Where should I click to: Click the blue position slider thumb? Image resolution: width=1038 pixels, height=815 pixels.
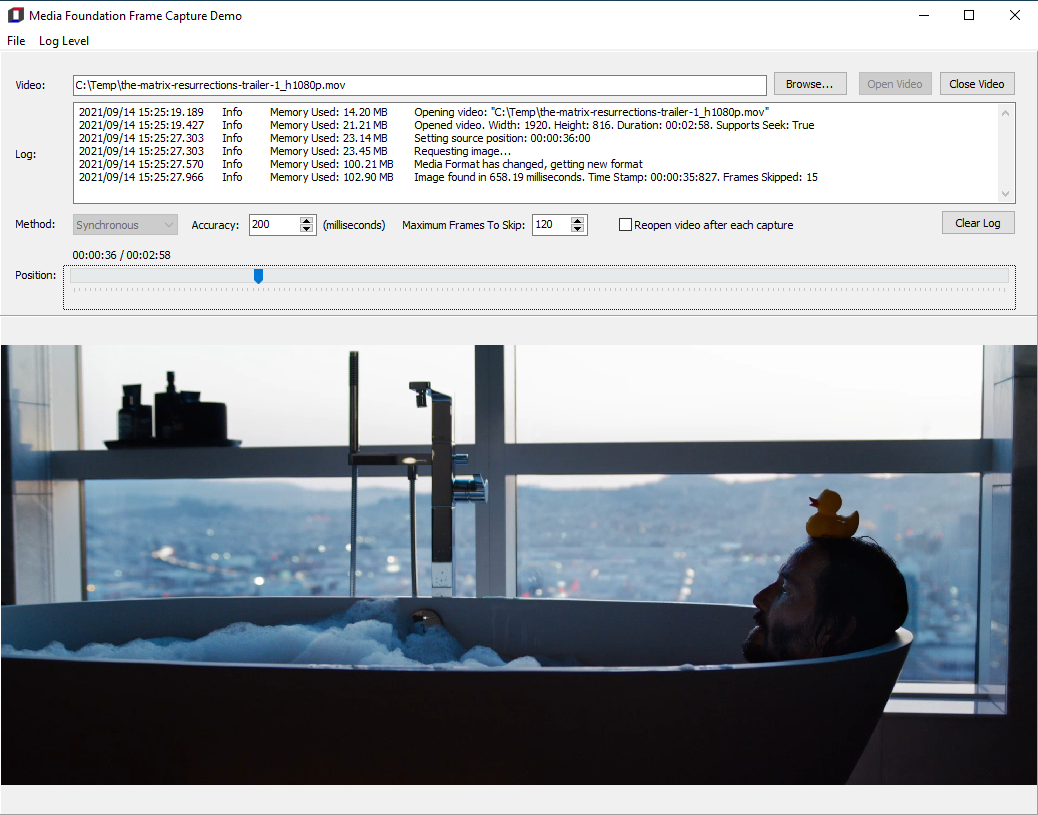(x=258, y=276)
